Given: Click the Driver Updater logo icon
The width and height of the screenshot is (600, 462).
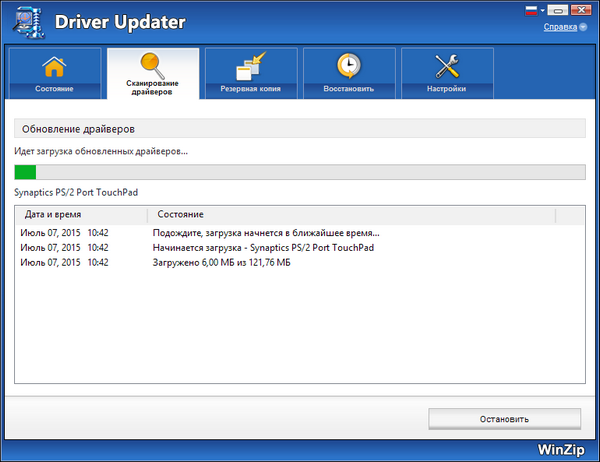Looking at the screenshot, I should [x=28, y=23].
